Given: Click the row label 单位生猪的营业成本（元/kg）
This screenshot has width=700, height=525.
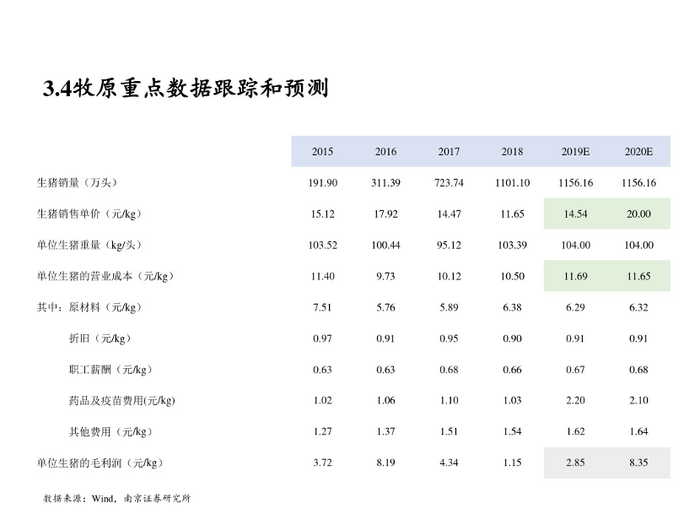Looking at the screenshot, I should click(x=105, y=276).
